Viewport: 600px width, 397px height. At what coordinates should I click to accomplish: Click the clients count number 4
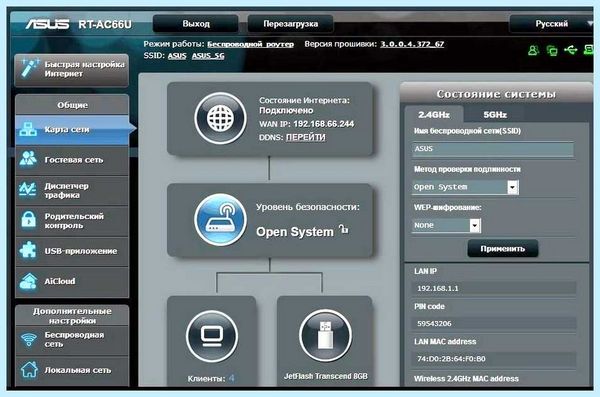tap(232, 379)
